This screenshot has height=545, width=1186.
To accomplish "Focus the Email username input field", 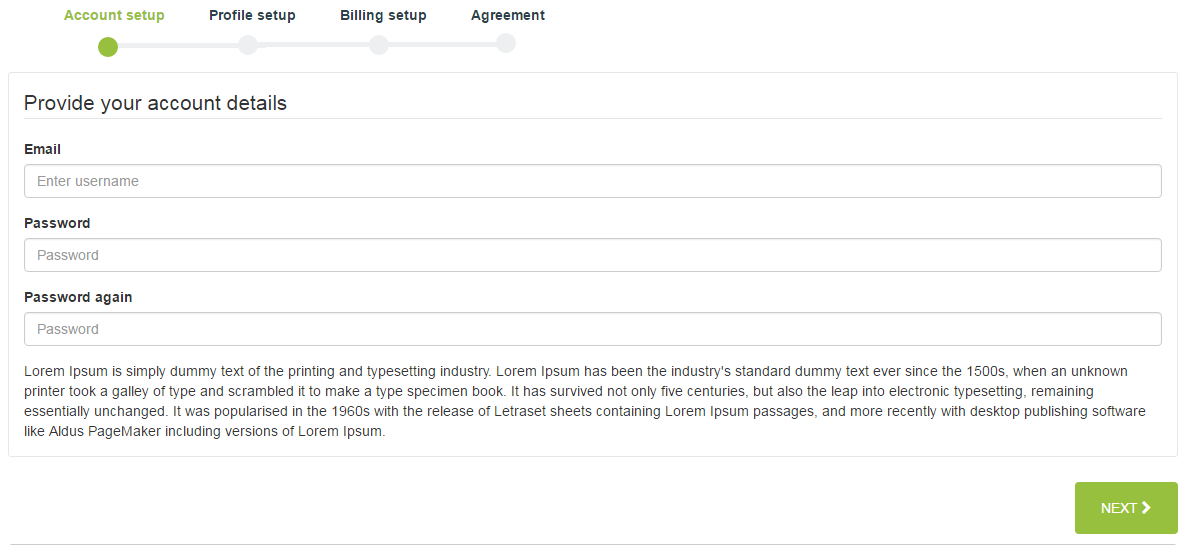I will [x=592, y=181].
